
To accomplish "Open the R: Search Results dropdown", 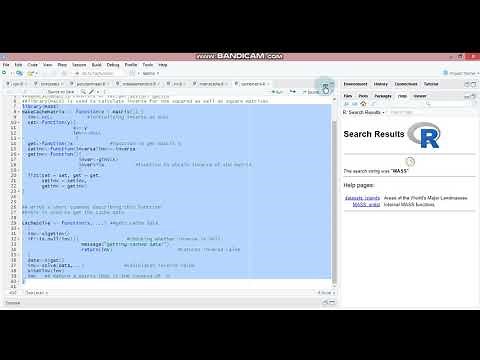I will pyautogui.click(x=364, y=112).
